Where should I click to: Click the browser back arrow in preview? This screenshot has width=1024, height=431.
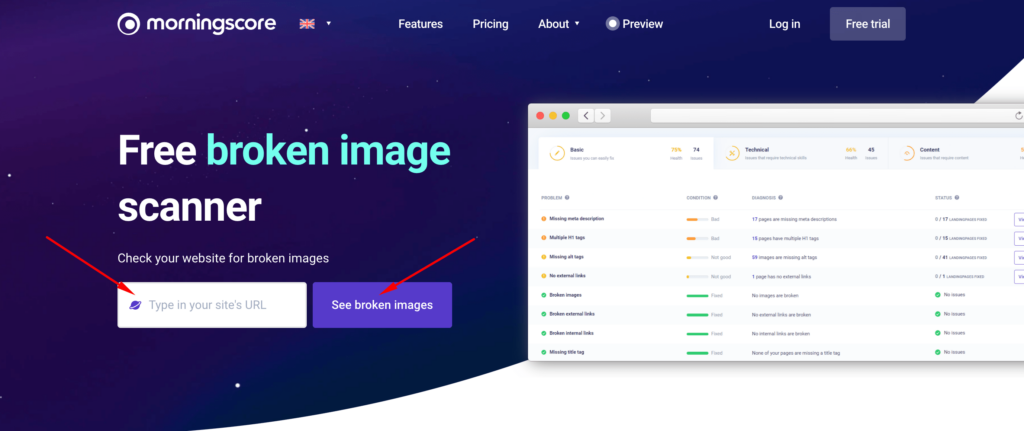pos(585,116)
